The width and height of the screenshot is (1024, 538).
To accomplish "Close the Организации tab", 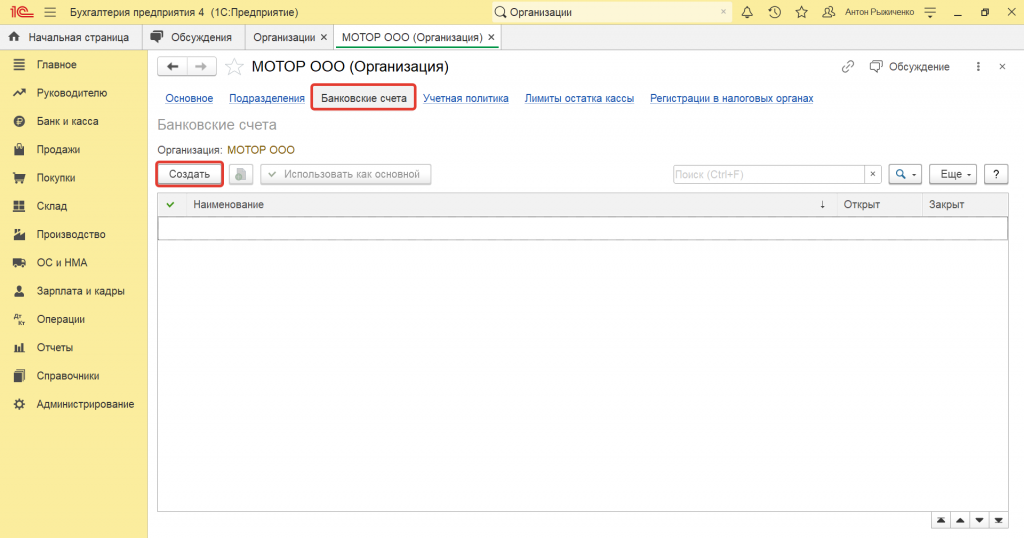I will click(x=323, y=37).
